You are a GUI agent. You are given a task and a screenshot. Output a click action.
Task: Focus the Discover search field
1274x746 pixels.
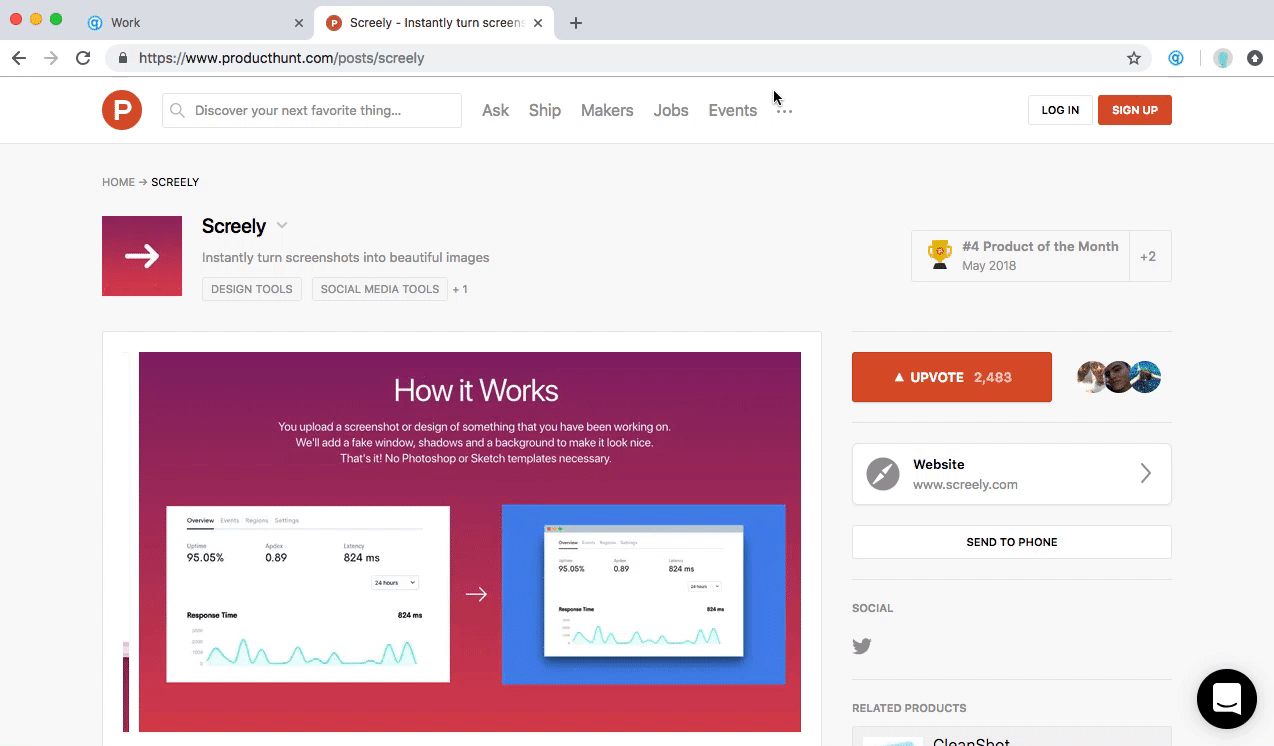(312, 110)
